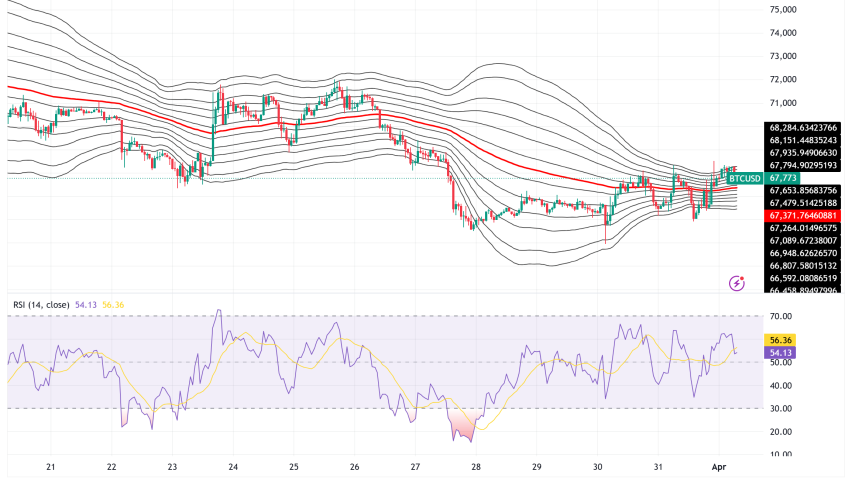852x485 pixels.
Task: Click date 28 on the time axis
Action: (x=476, y=467)
